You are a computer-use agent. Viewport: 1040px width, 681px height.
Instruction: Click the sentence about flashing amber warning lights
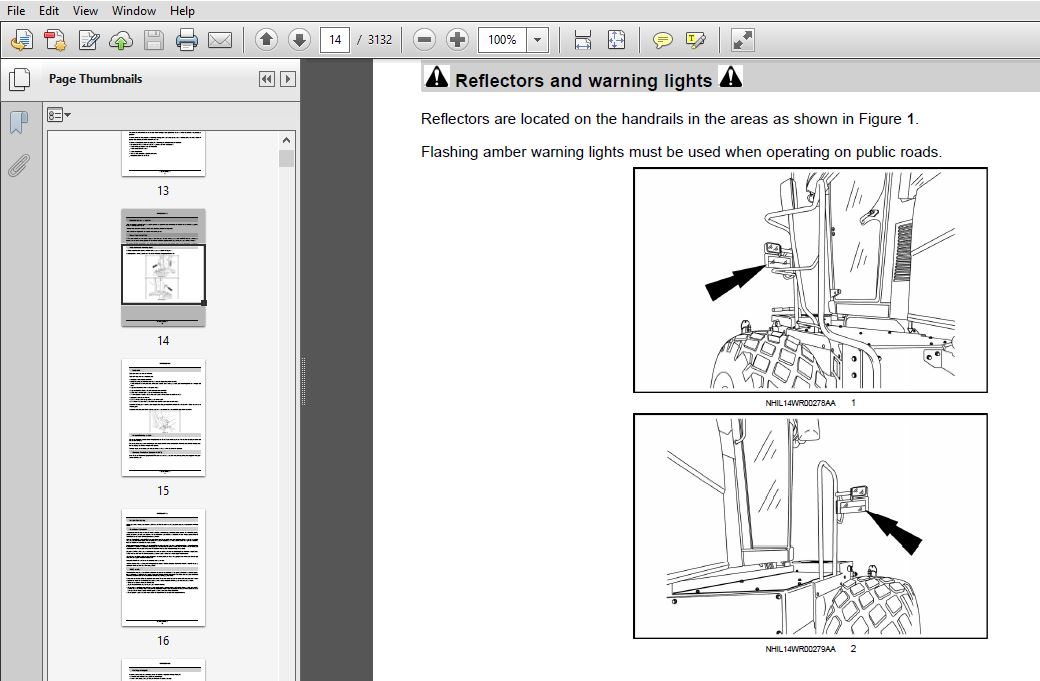click(681, 152)
